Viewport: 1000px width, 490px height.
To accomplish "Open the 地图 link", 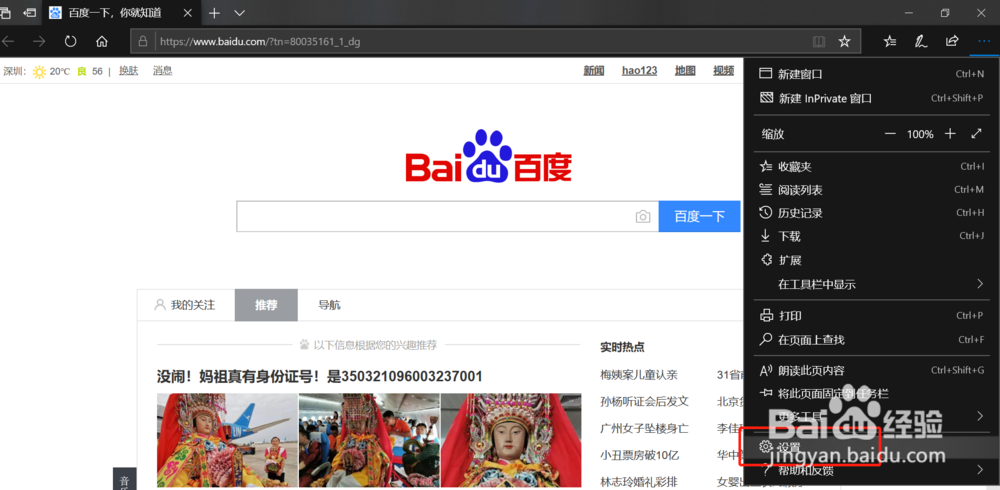I will 685,71.
